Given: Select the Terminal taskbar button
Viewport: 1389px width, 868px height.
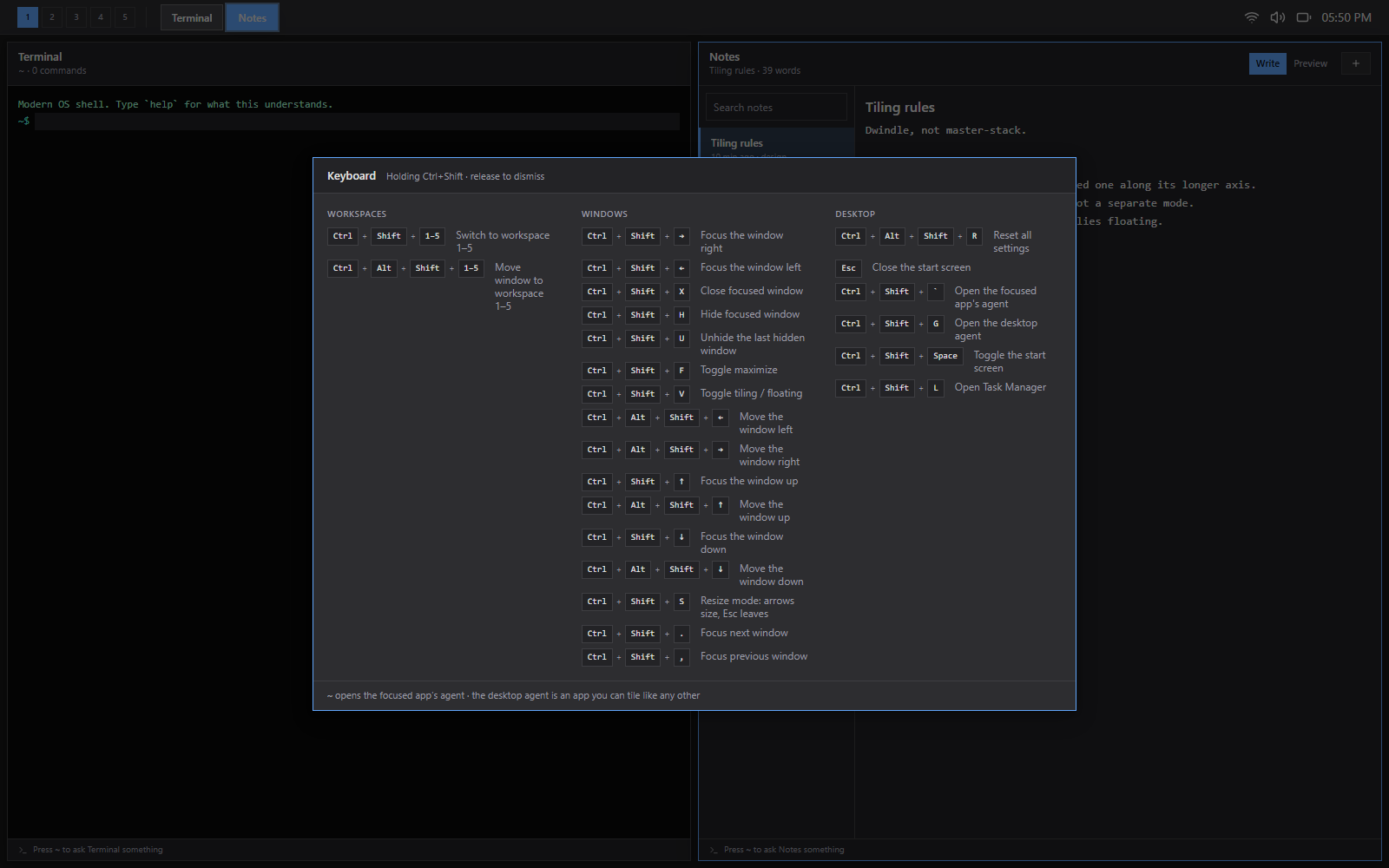Looking at the screenshot, I should (x=192, y=17).
